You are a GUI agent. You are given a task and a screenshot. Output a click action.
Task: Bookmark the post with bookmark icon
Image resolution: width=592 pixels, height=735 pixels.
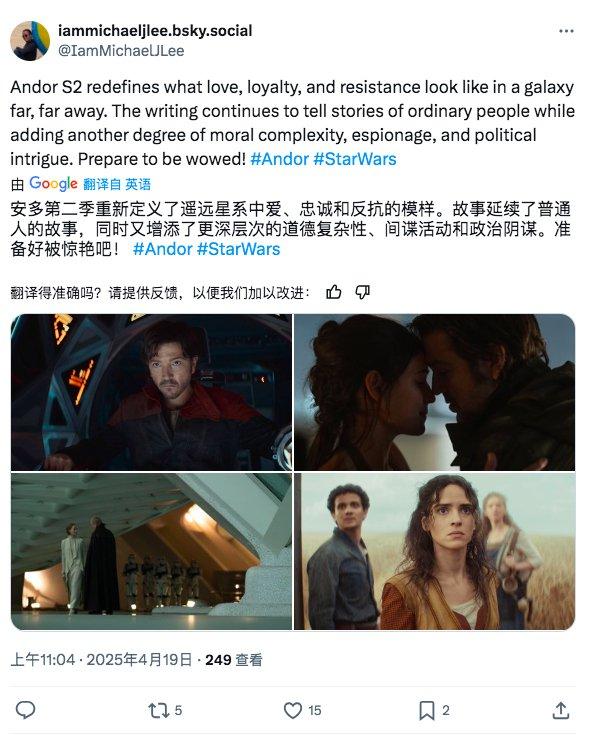click(427, 711)
